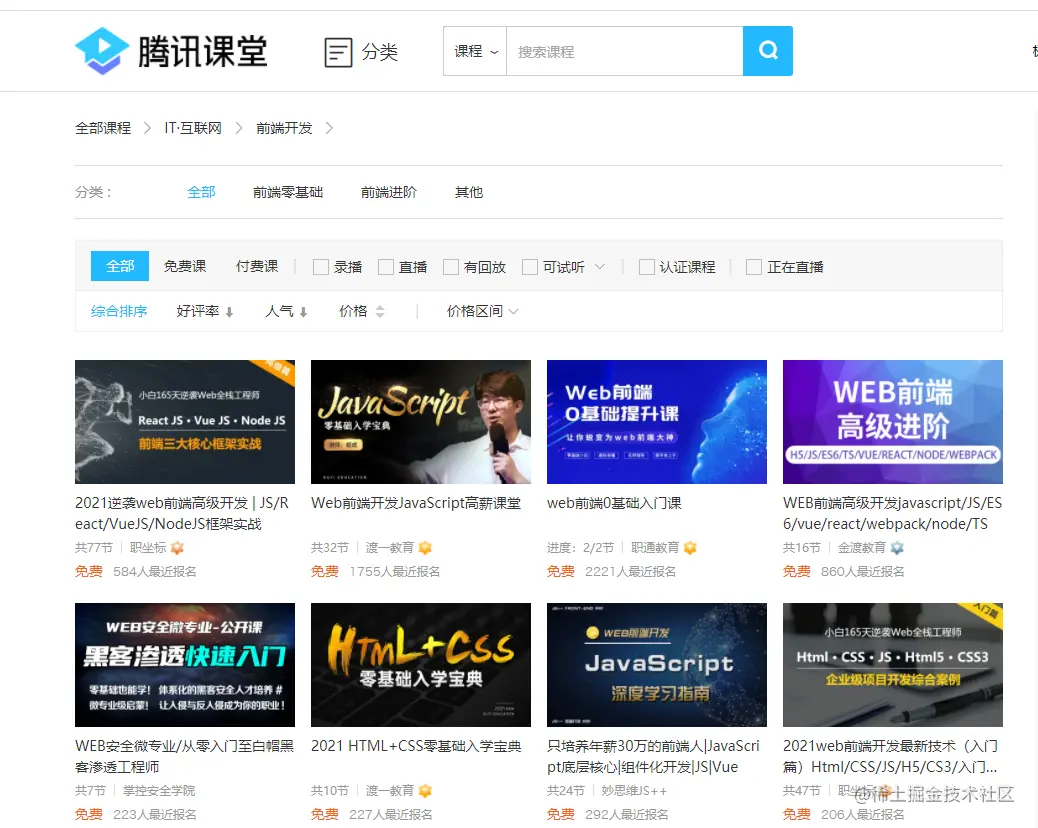The image size is (1038, 828).
Task: Enable the 有回放 checkbox
Action: (x=451, y=267)
